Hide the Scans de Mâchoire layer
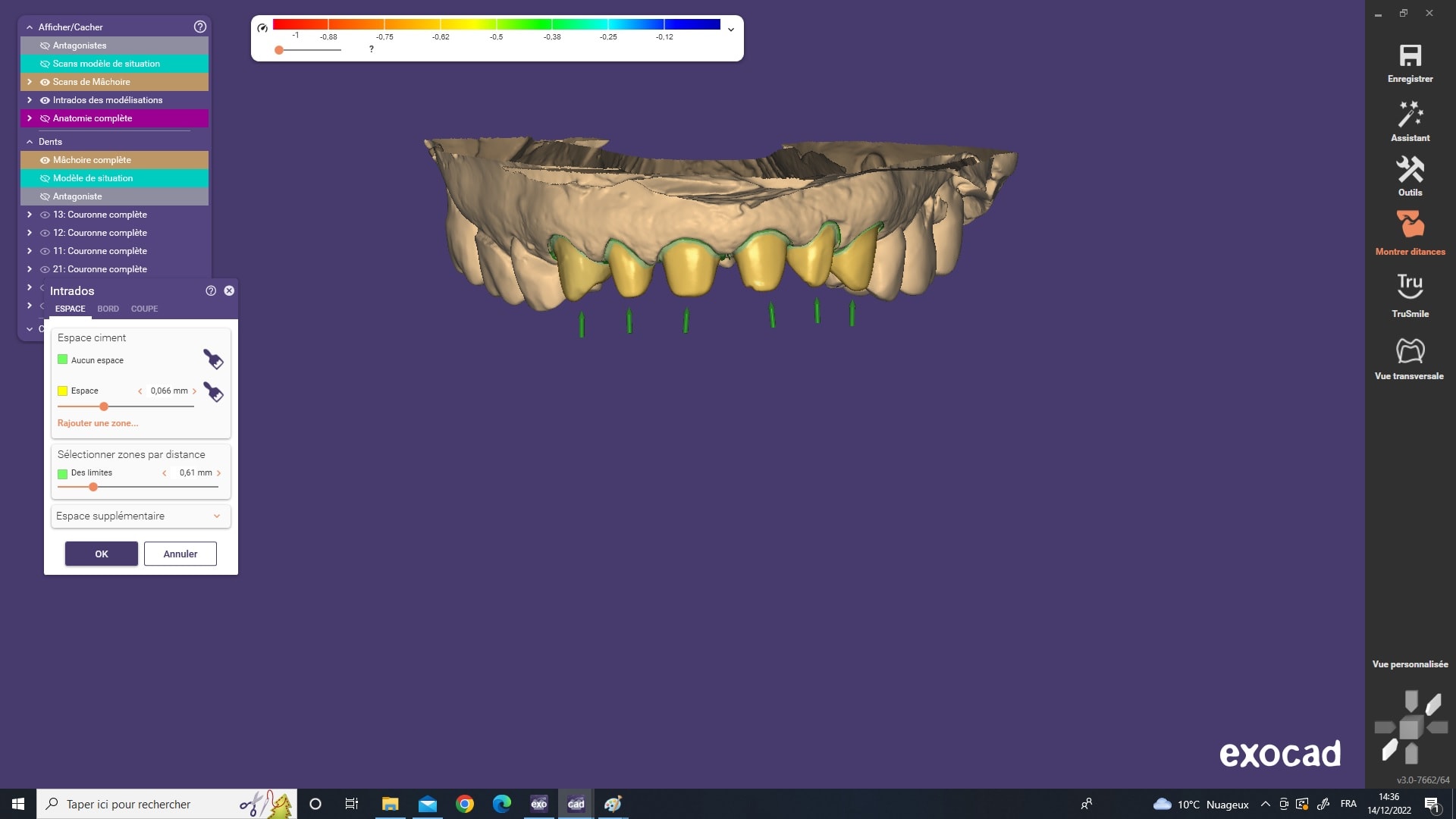Screen dimensions: 1456x819 45,82
